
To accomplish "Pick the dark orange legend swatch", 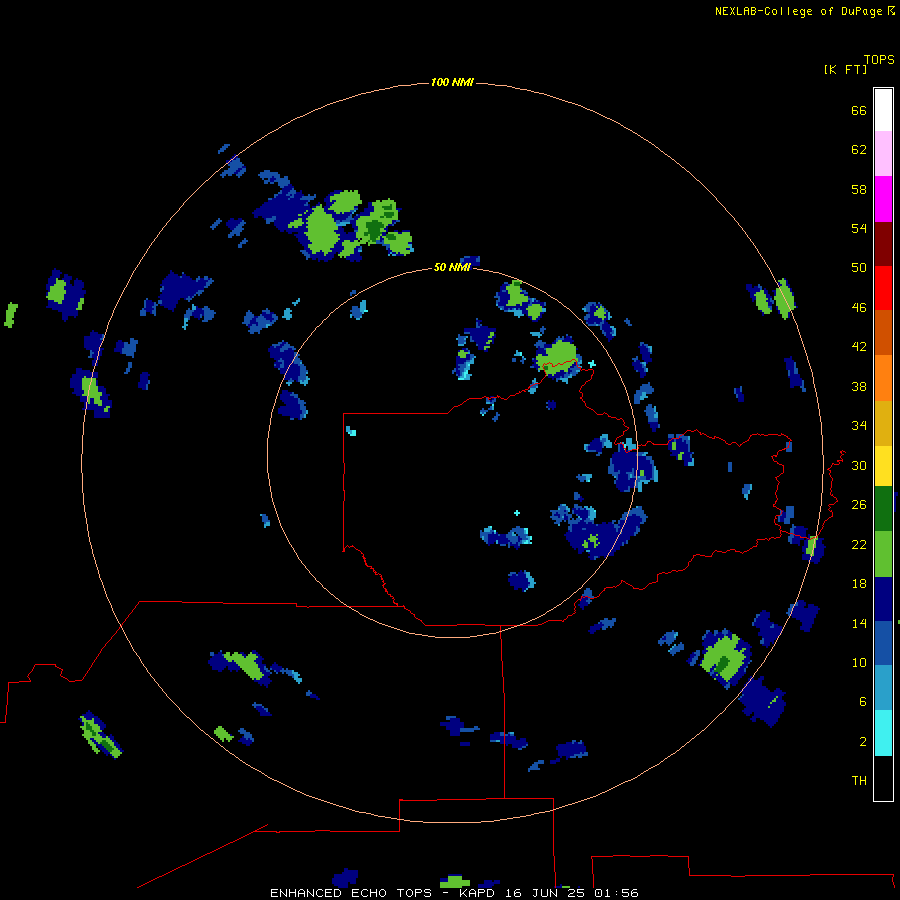I will click(x=883, y=332).
